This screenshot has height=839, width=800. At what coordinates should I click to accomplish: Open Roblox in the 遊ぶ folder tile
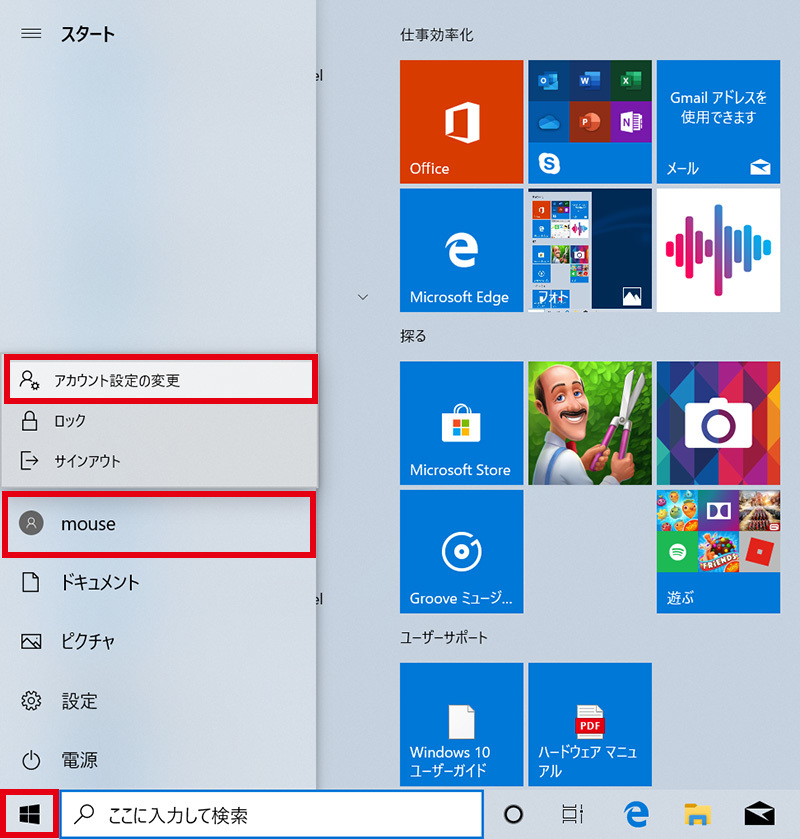tap(759, 552)
